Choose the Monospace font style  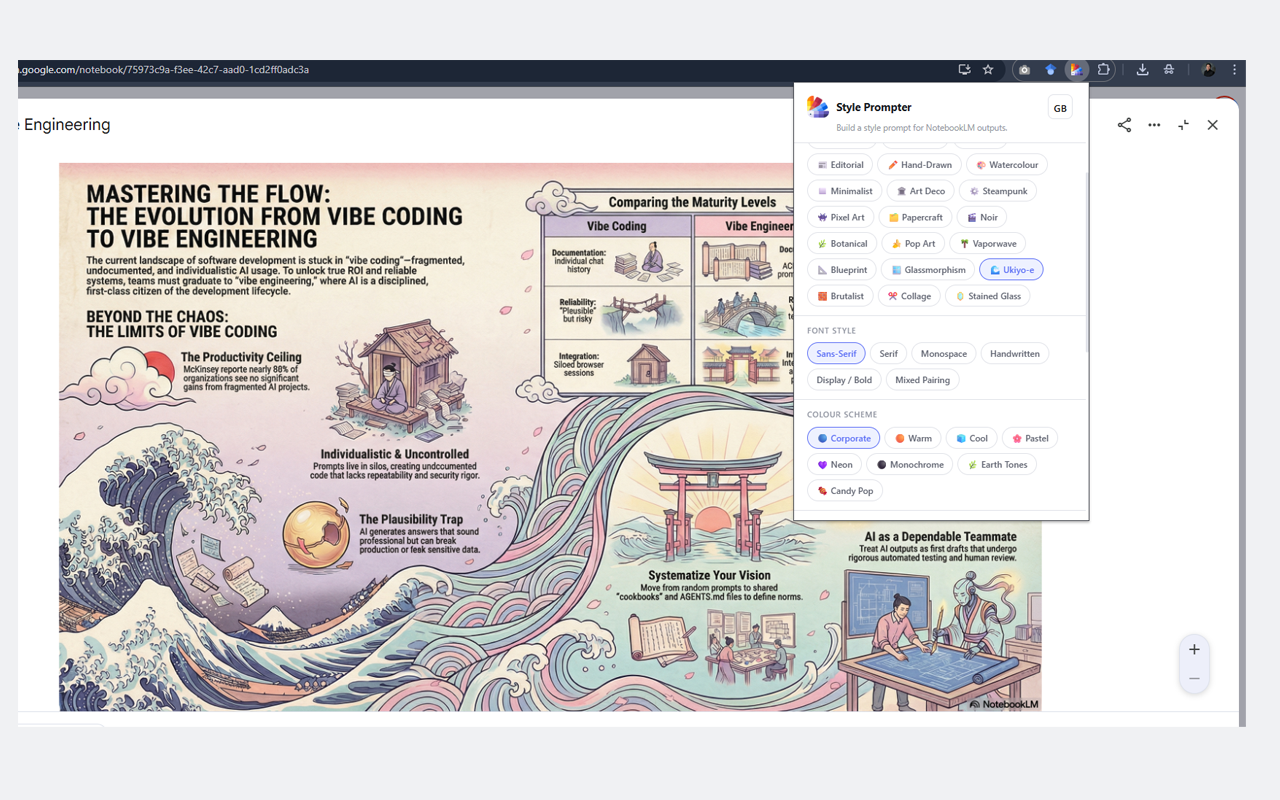[943, 353]
